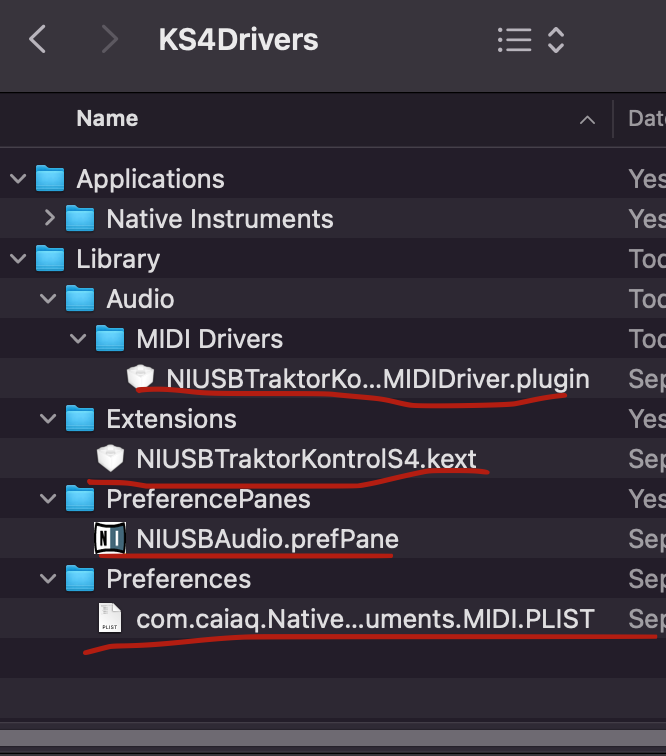The height and width of the screenshot is (756, 666).
Task: Go back with the left chevron button
Action: coord(38,40)
